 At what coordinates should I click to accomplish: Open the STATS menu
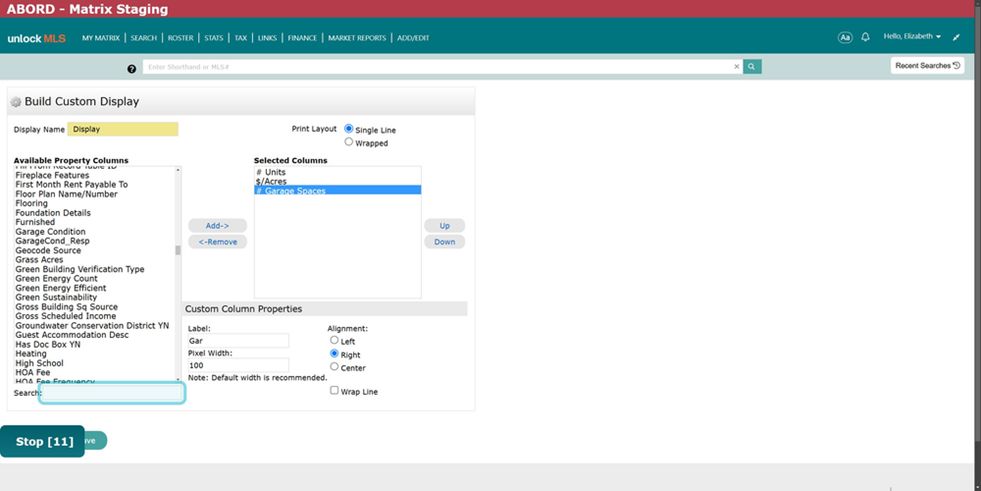[213, 38]
